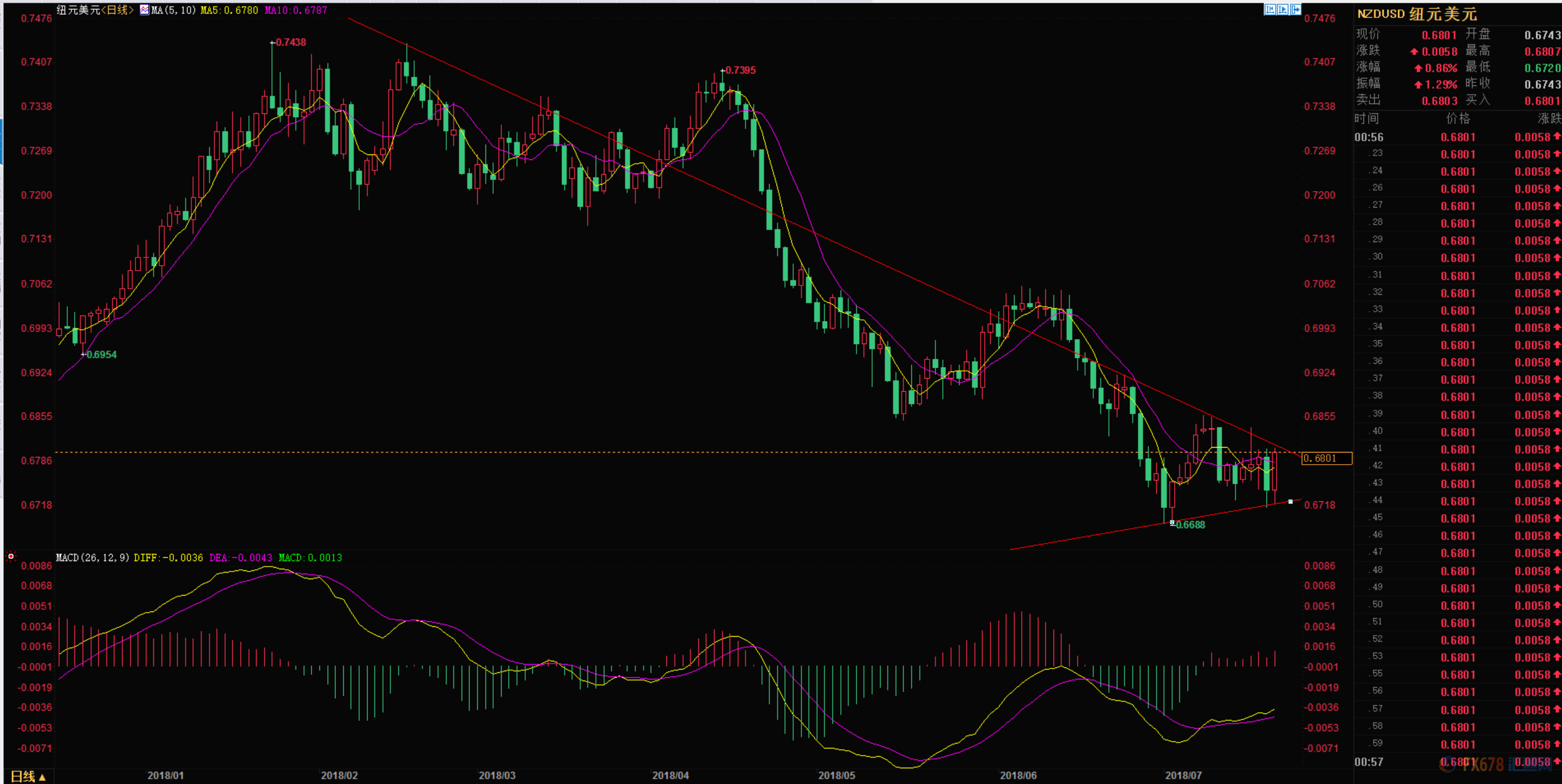
Task: Select the :59 tick row
Action: coord(1458,744)
